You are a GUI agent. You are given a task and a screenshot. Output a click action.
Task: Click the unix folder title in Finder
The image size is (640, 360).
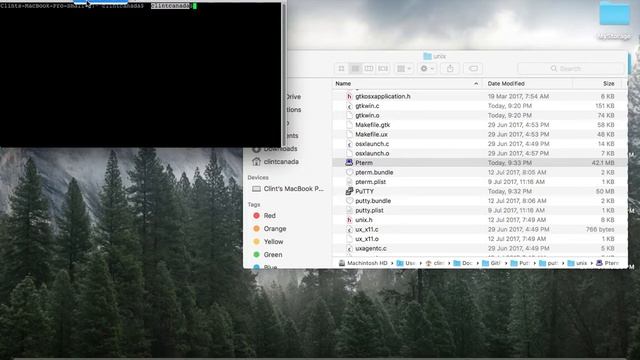[x=435, y=56]
